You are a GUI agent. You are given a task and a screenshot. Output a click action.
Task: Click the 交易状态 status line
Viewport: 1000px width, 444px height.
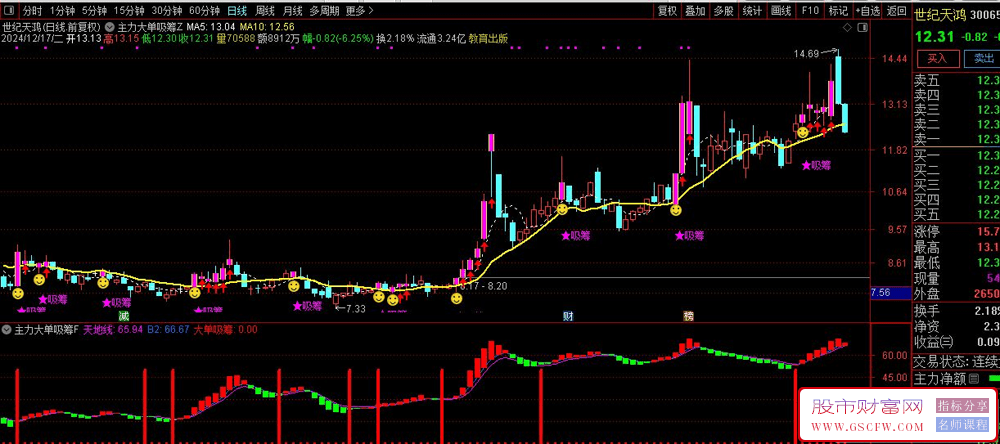tap(957, 362)
